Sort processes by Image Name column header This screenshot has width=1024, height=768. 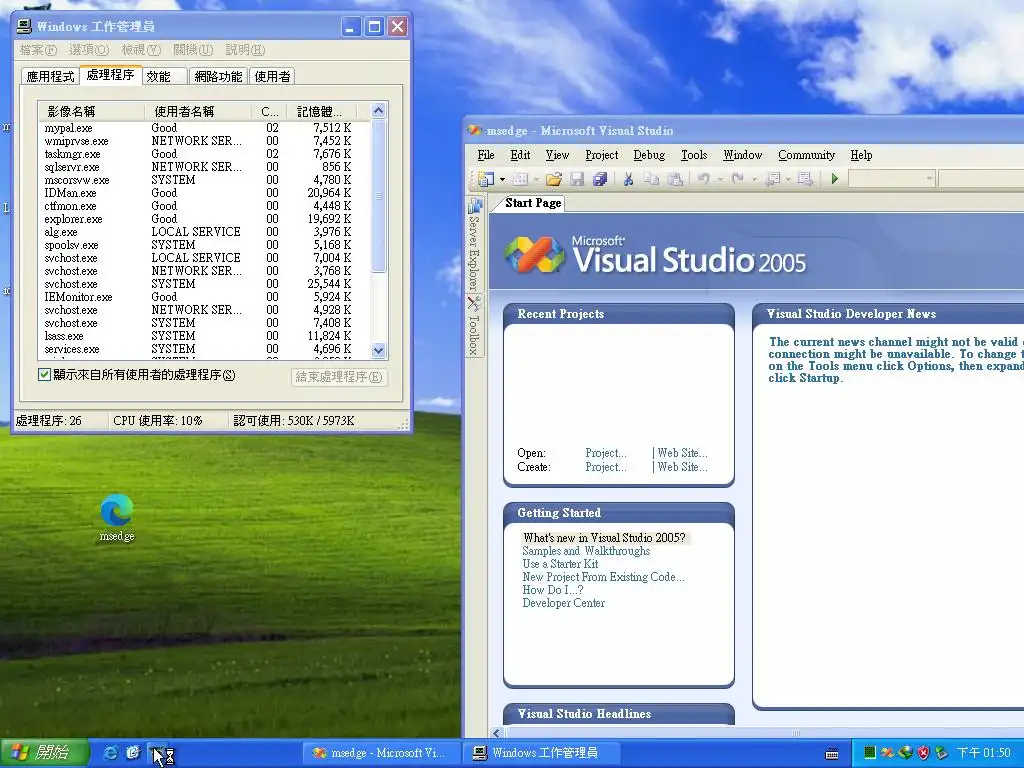[91, 112]
